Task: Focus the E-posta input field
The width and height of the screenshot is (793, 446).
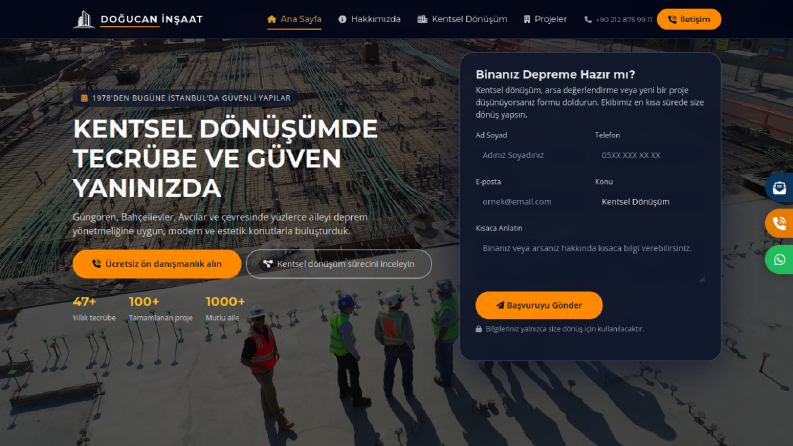Action: click(x=530, y=202)
